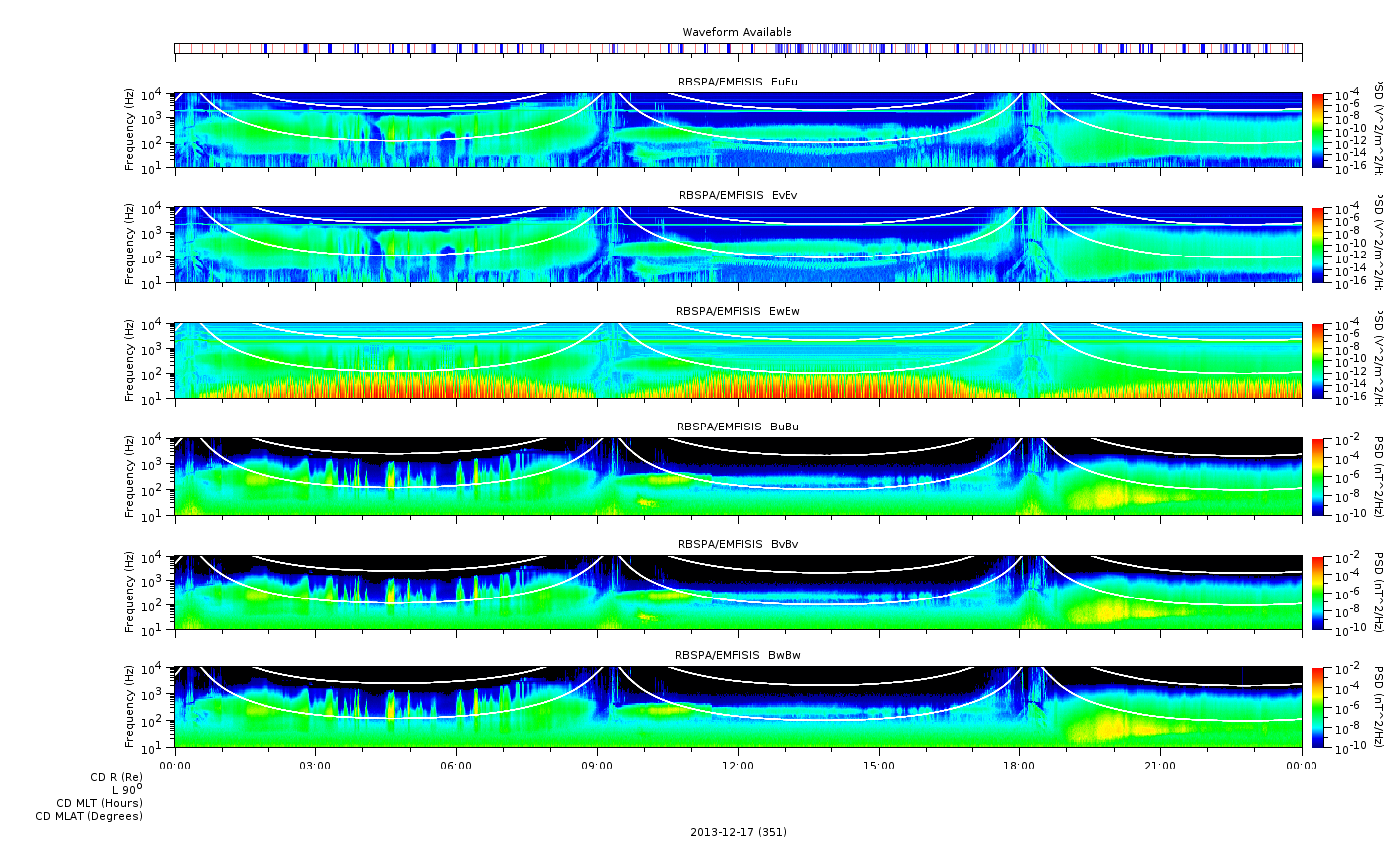Click the EvEv color scale bar

pyautogui.click(x=1318, y=246)
